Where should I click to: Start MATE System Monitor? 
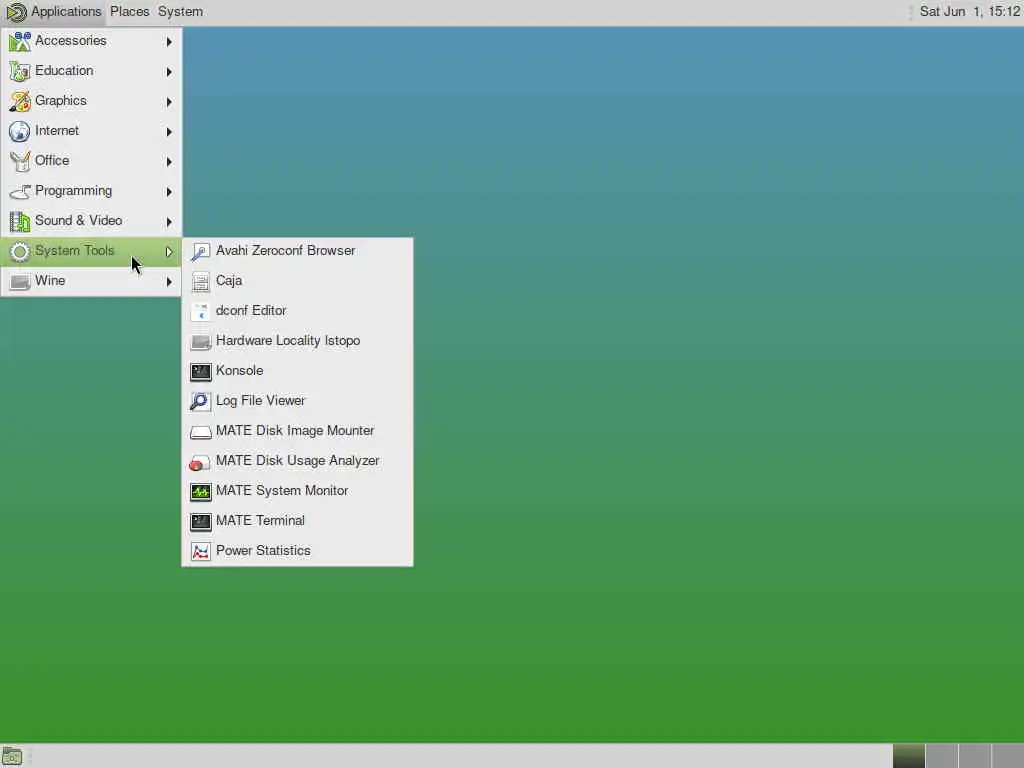[297, 492]
